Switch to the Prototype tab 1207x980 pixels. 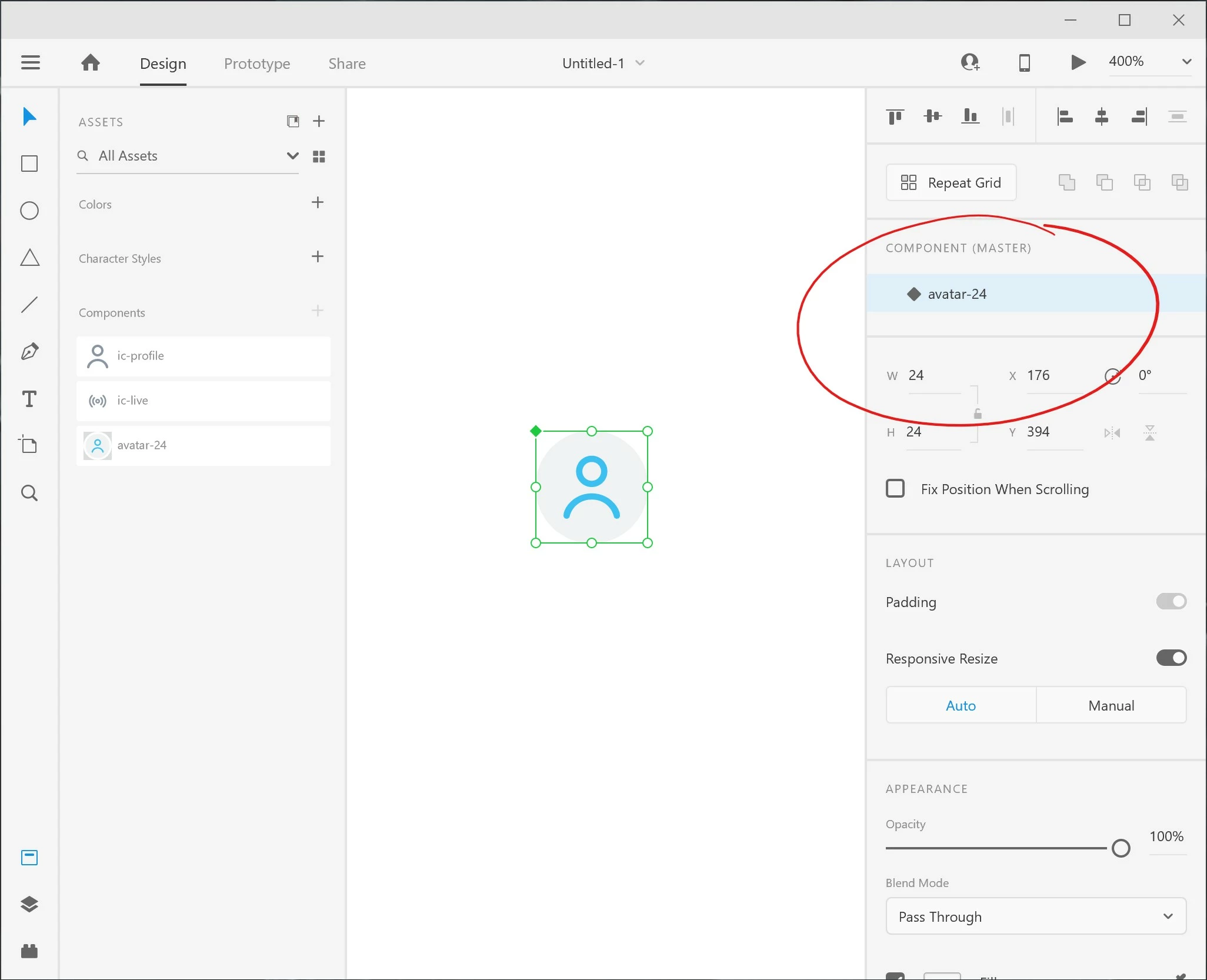coord(257,64)
